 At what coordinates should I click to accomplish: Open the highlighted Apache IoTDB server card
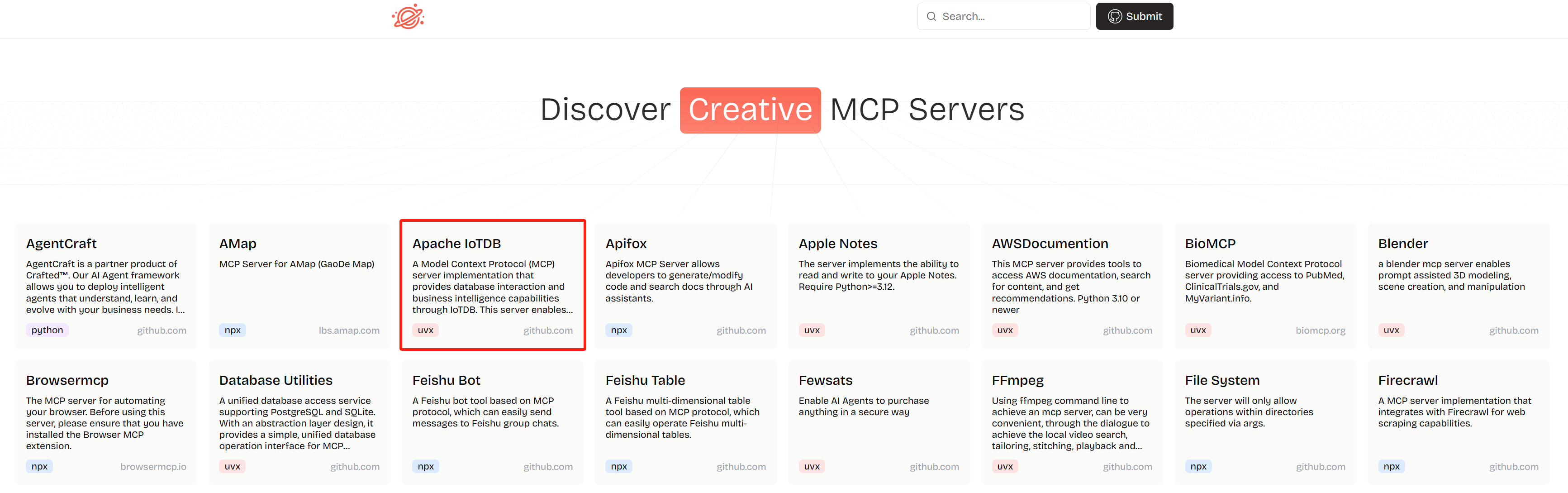click(493, 285)
